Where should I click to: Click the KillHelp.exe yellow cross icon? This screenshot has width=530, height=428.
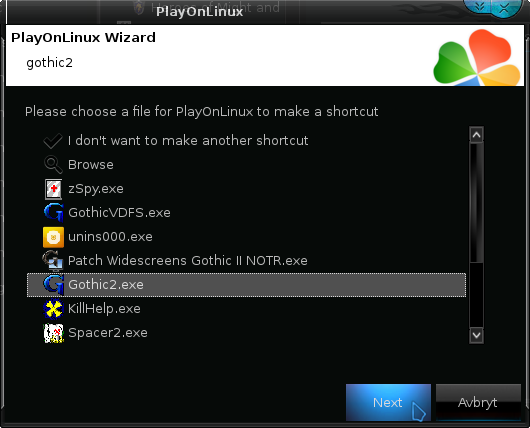click(53, 309)
